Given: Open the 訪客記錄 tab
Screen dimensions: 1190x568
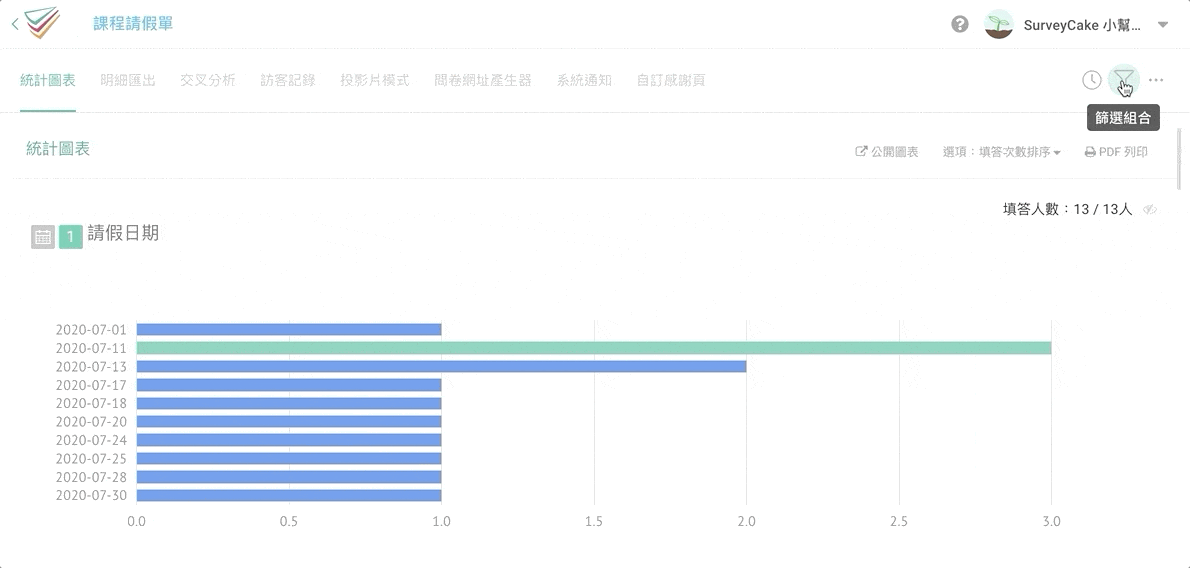Looking at the screenshot, I should click(288, 80).
